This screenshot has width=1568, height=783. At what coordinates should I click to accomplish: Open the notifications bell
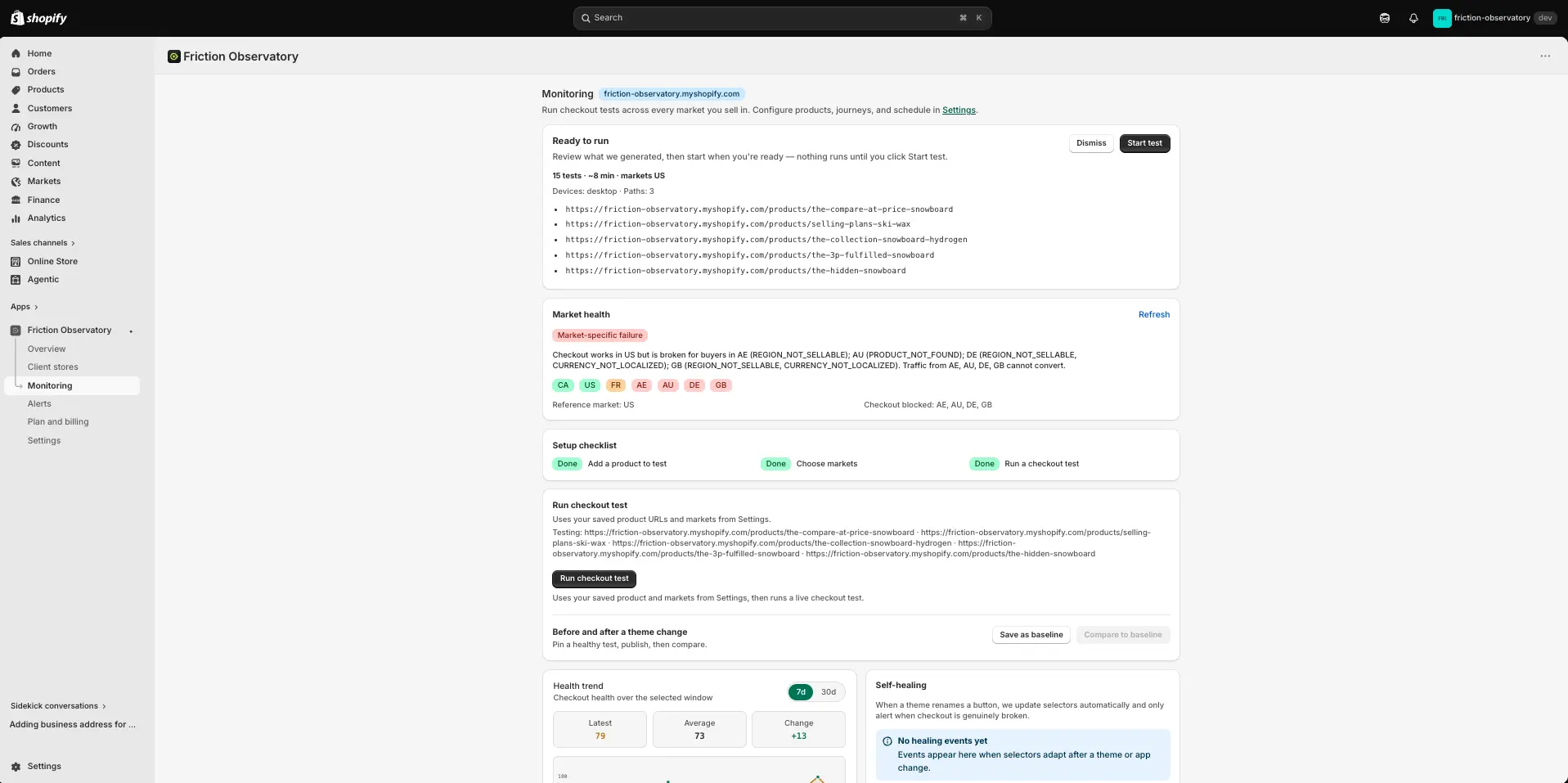pos(1413,18)
